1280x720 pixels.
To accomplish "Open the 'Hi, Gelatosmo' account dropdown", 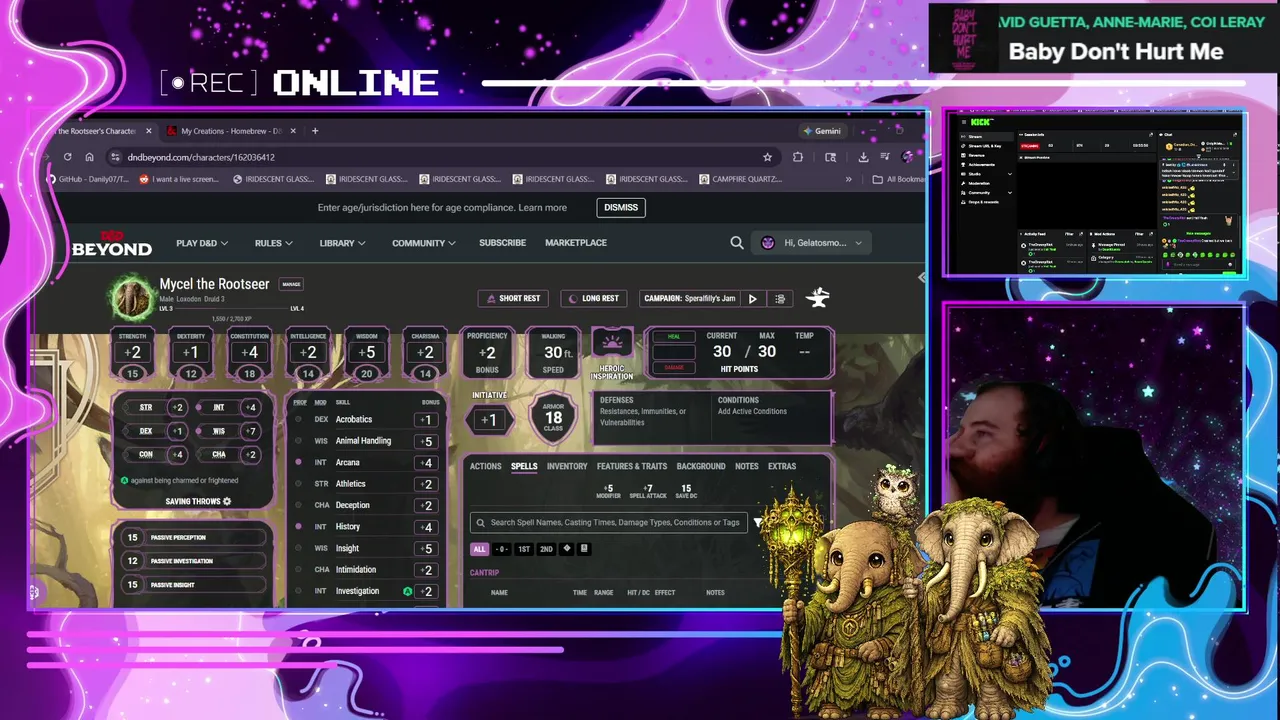I will point(811,243).
